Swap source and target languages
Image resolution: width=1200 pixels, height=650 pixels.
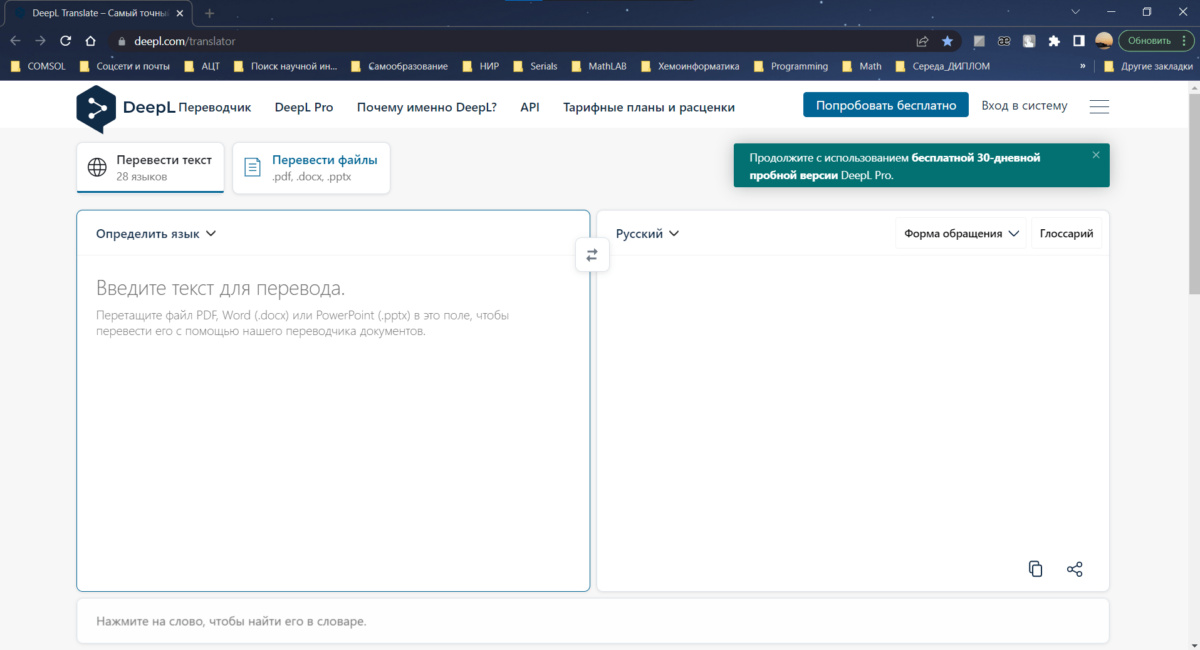click(592, 255)
